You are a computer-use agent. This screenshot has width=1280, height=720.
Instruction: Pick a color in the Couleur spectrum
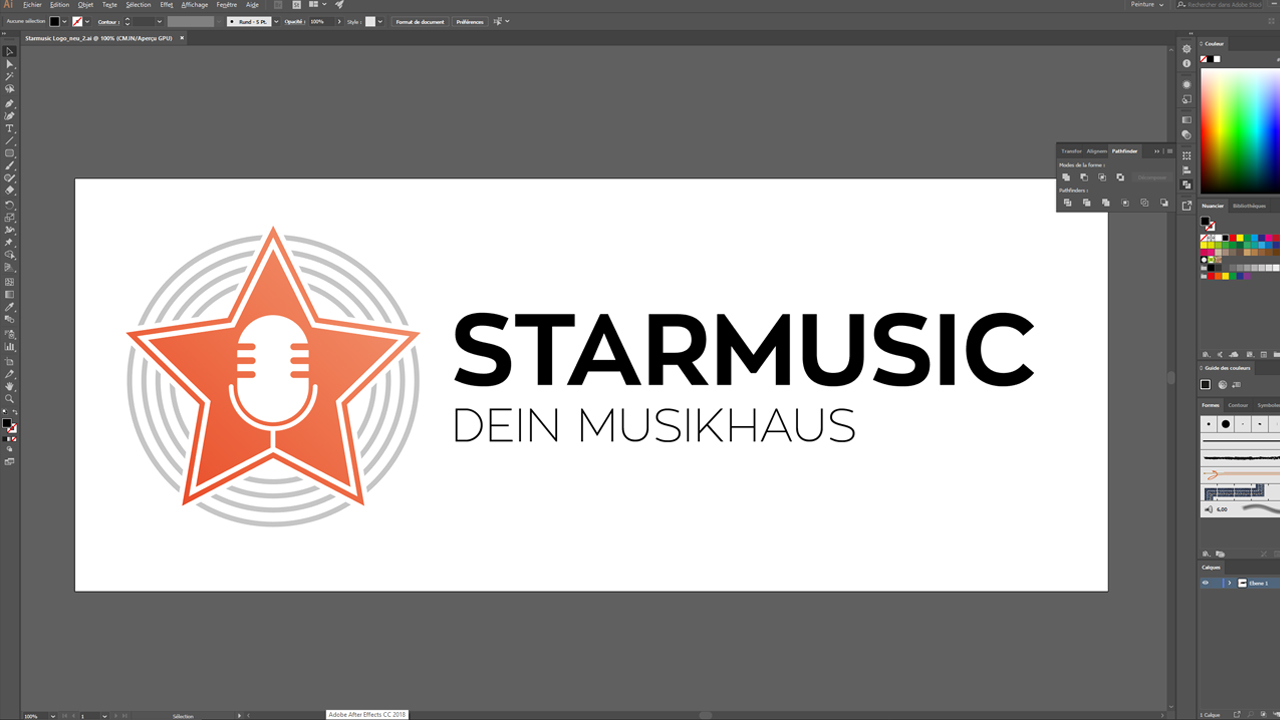[1240, 130]
